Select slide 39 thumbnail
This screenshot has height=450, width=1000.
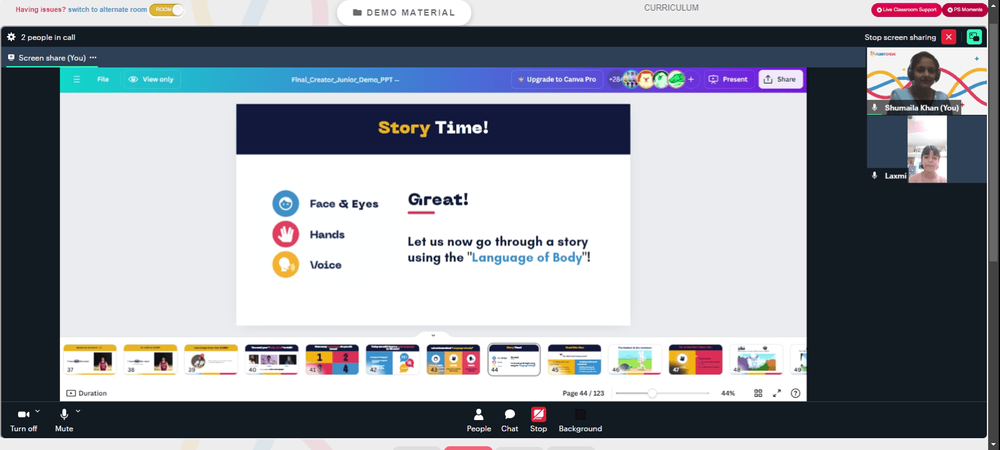point(211,359)
